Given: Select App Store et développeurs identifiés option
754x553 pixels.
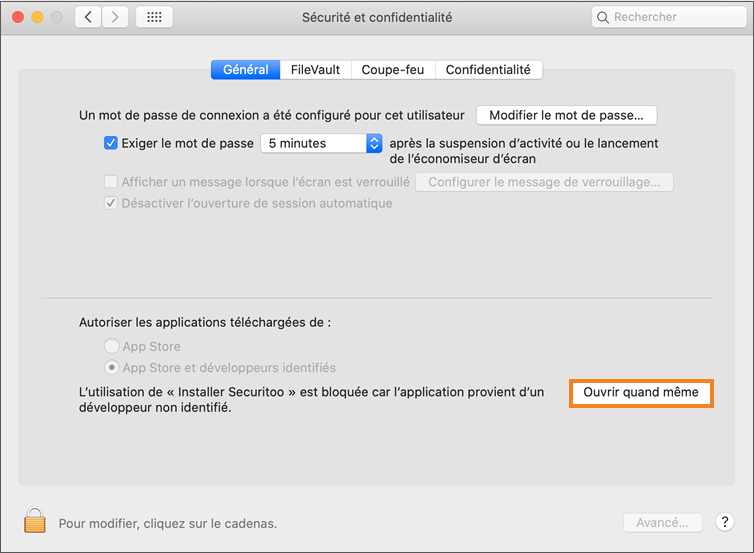Looking at the screenshot, I should click(111, 368).
